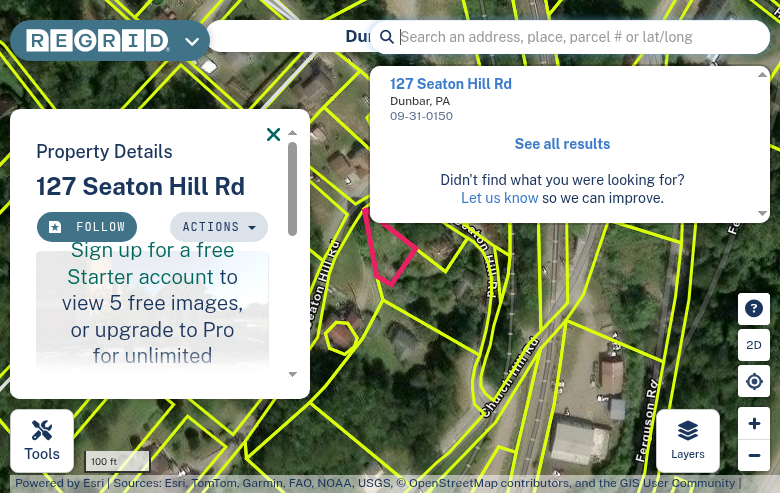Image resolution: width=780 pixels, height=493 pixels.
Task: Toggle the 2D map view
Action: [x=754, y=345]
